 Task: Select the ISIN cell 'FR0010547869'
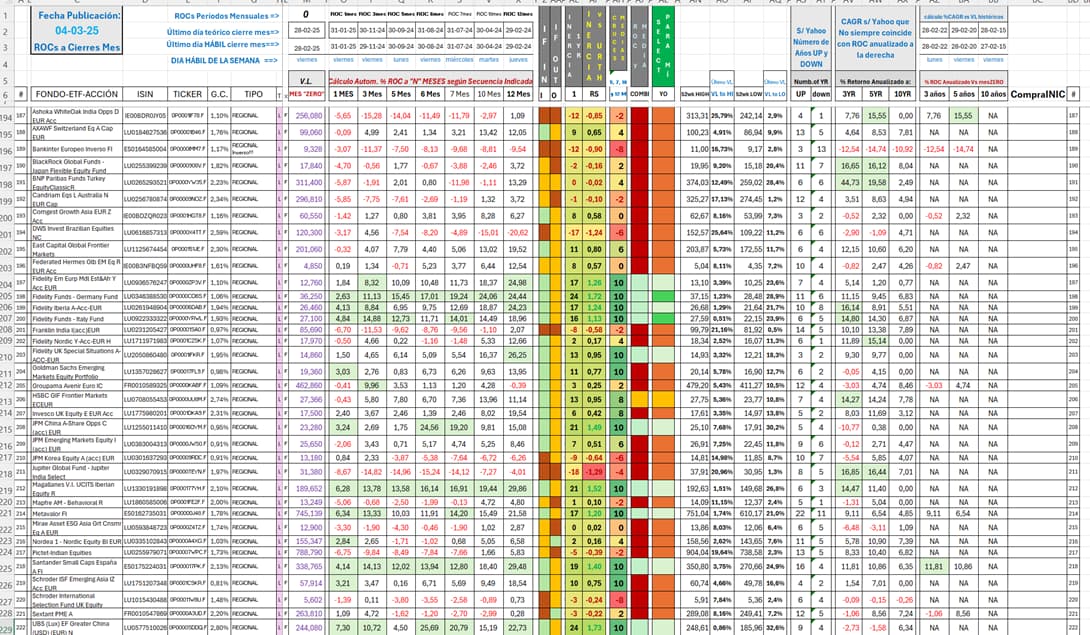(x=145, y=613)
